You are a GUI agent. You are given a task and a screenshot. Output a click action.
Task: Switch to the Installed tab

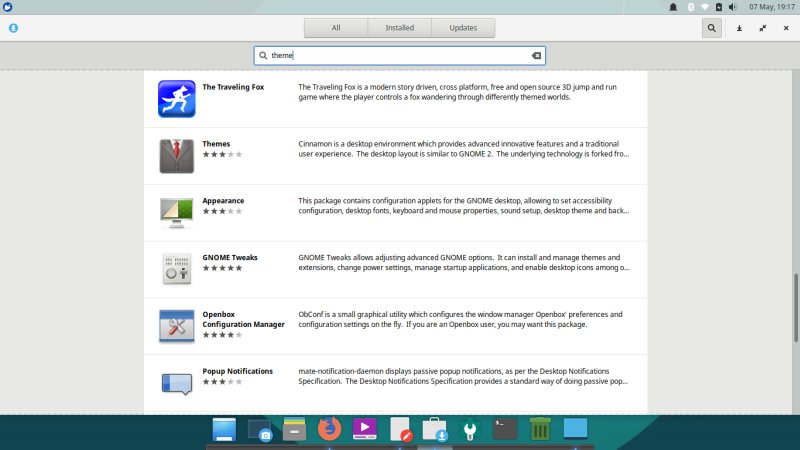coord(399,28)
